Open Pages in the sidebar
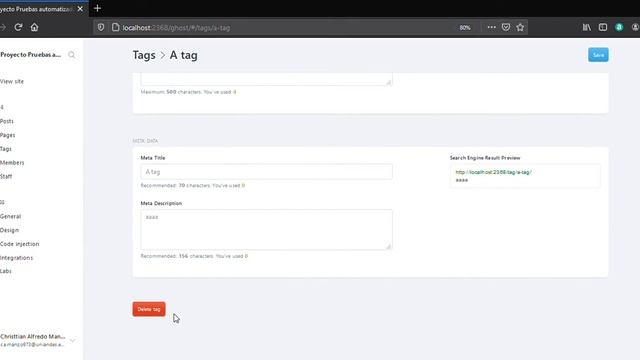This screenshot has width=640, height=360. pos(8,135)
